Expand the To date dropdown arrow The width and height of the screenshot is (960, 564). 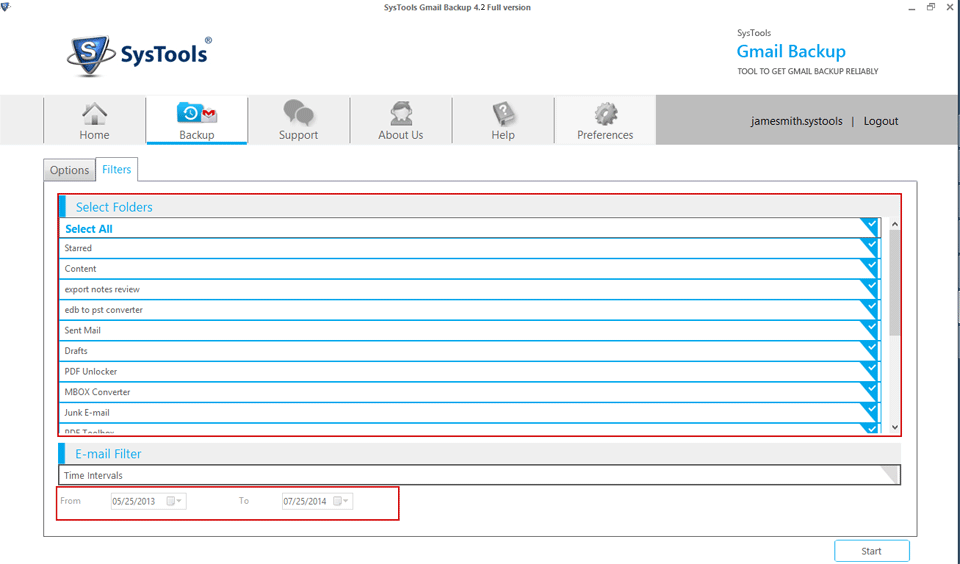pyautogui.click(x=345, y=501)
